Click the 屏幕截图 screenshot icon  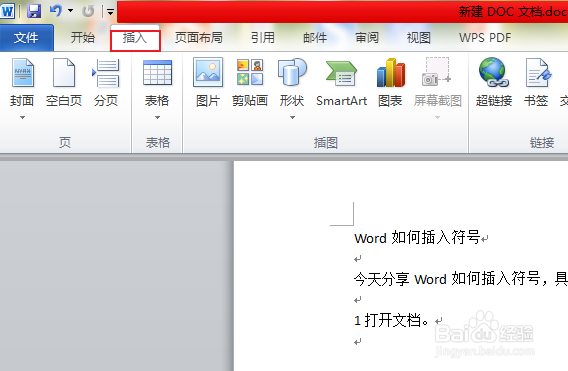(437, 72)
